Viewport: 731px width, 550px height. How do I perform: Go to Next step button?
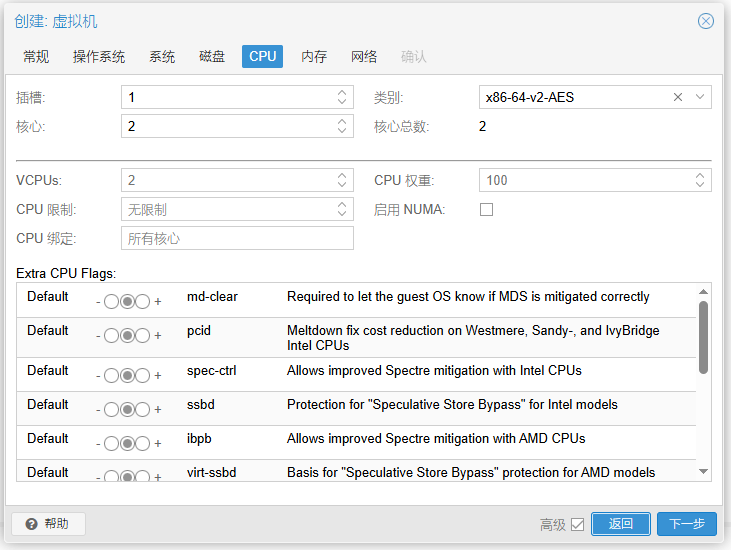click(x=687, y=524)
